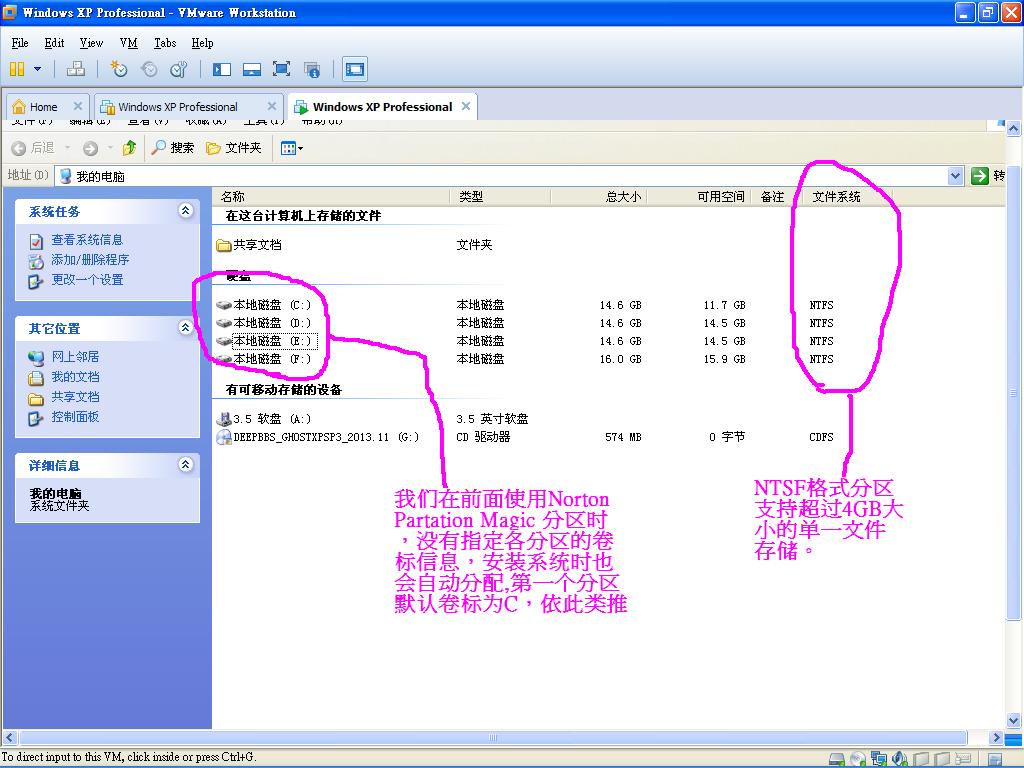This screenshot has height=768, width=1024.
Task: Select drive 本地磁盘 (D:)
Action: pos(264,323)
